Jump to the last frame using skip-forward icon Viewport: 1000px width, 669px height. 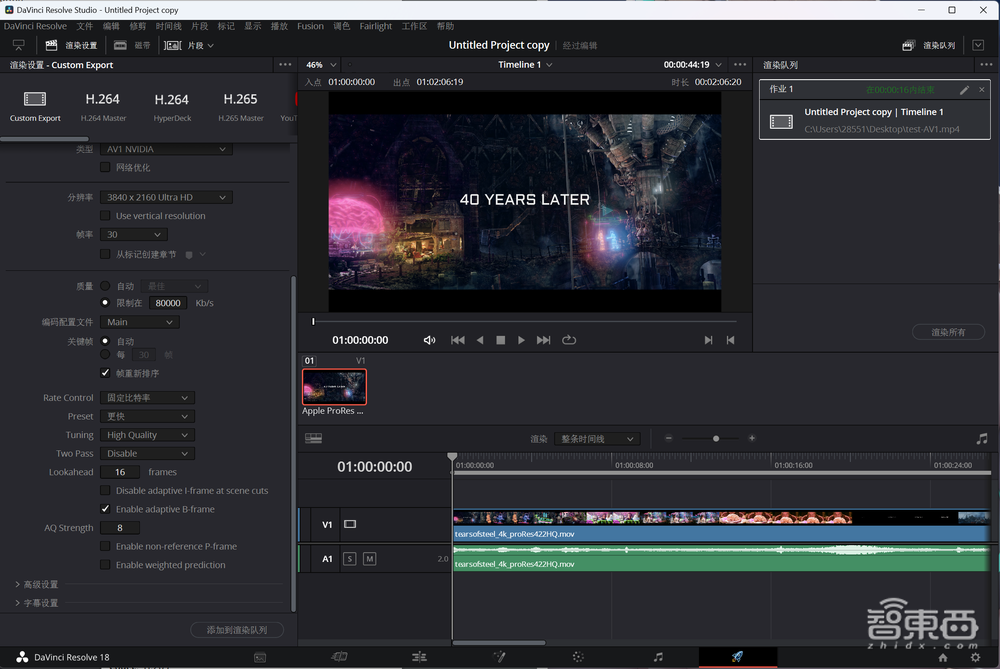click(x=543, y=340)
